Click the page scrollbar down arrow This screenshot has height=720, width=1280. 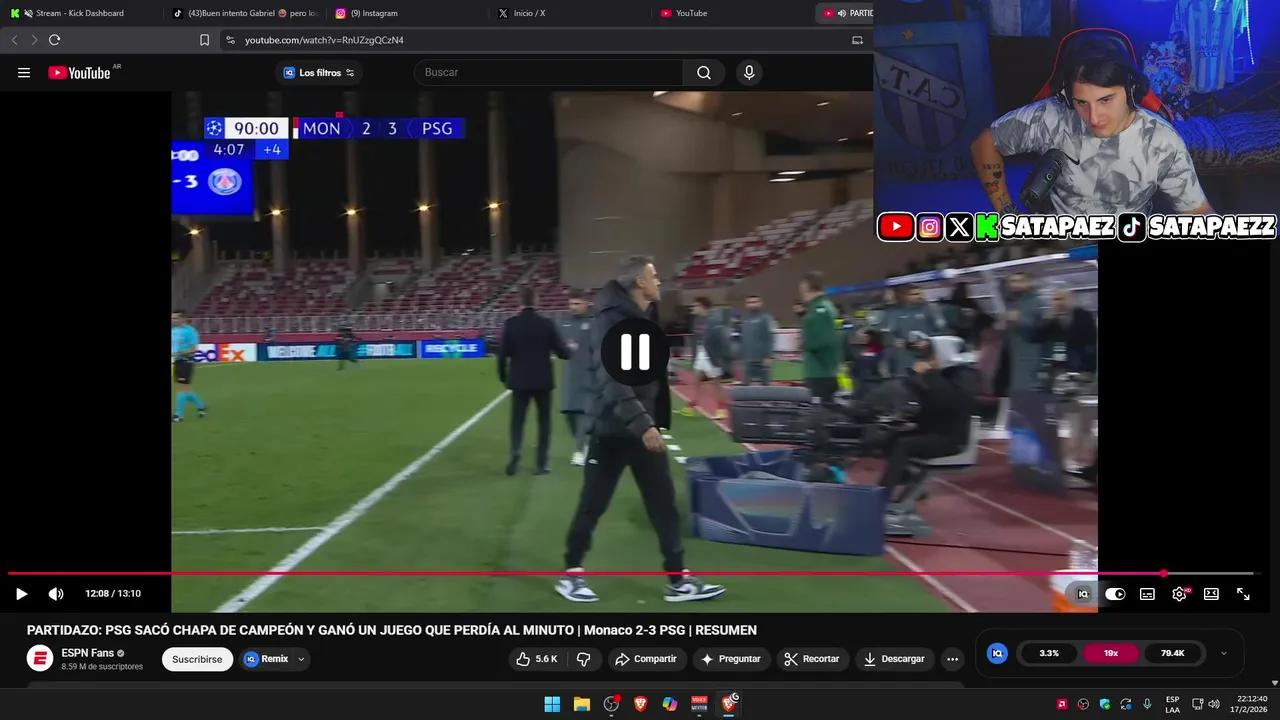pos(1274,684)
